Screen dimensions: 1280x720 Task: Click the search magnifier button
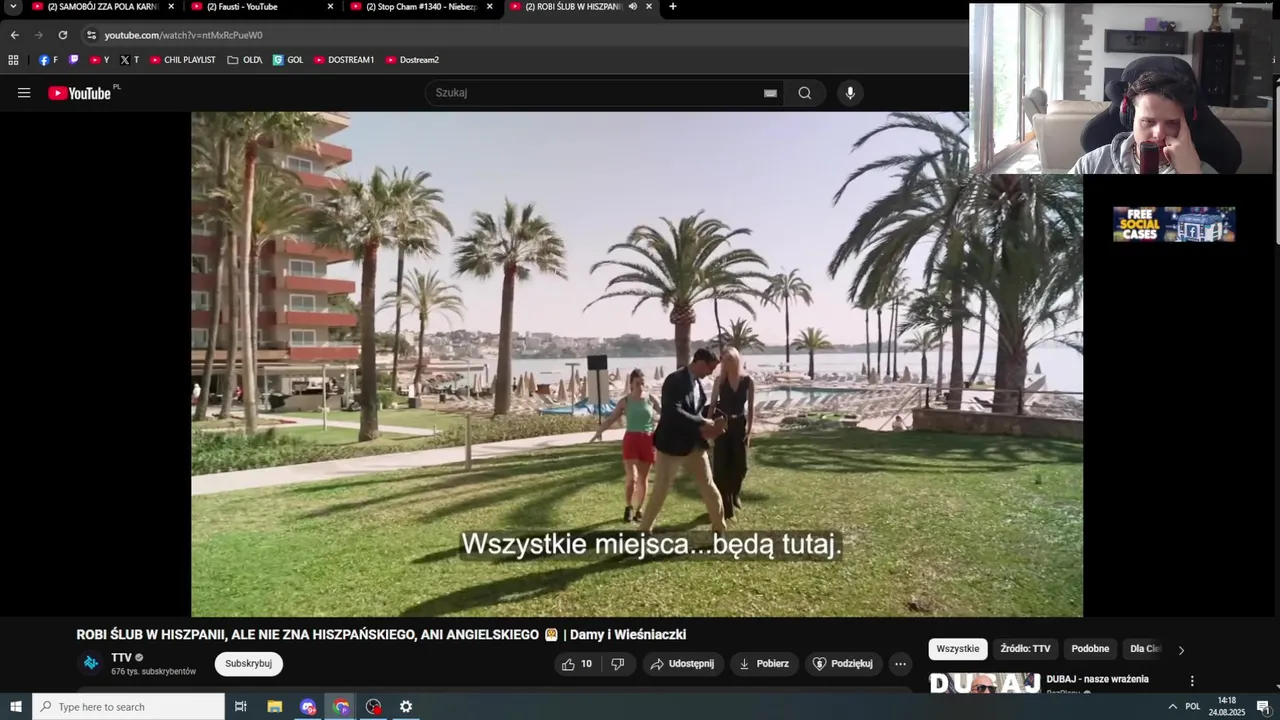pos(805,93)
